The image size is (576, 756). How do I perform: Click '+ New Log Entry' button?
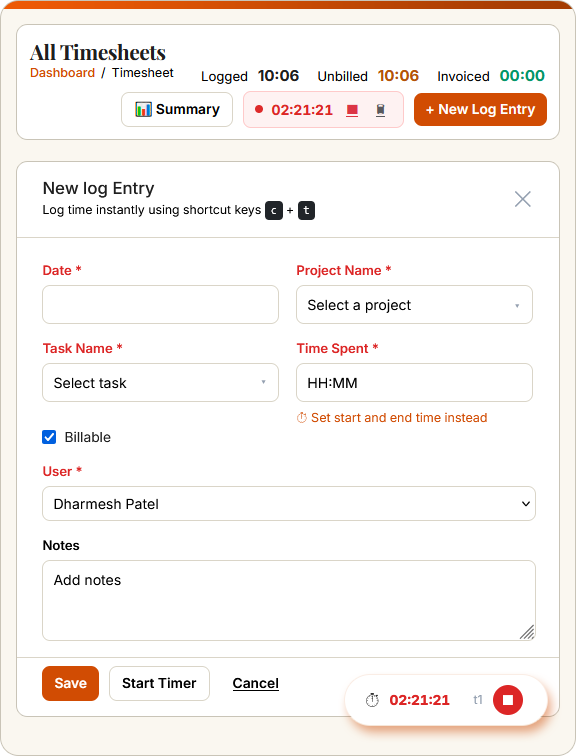click(x=480, y=109)
